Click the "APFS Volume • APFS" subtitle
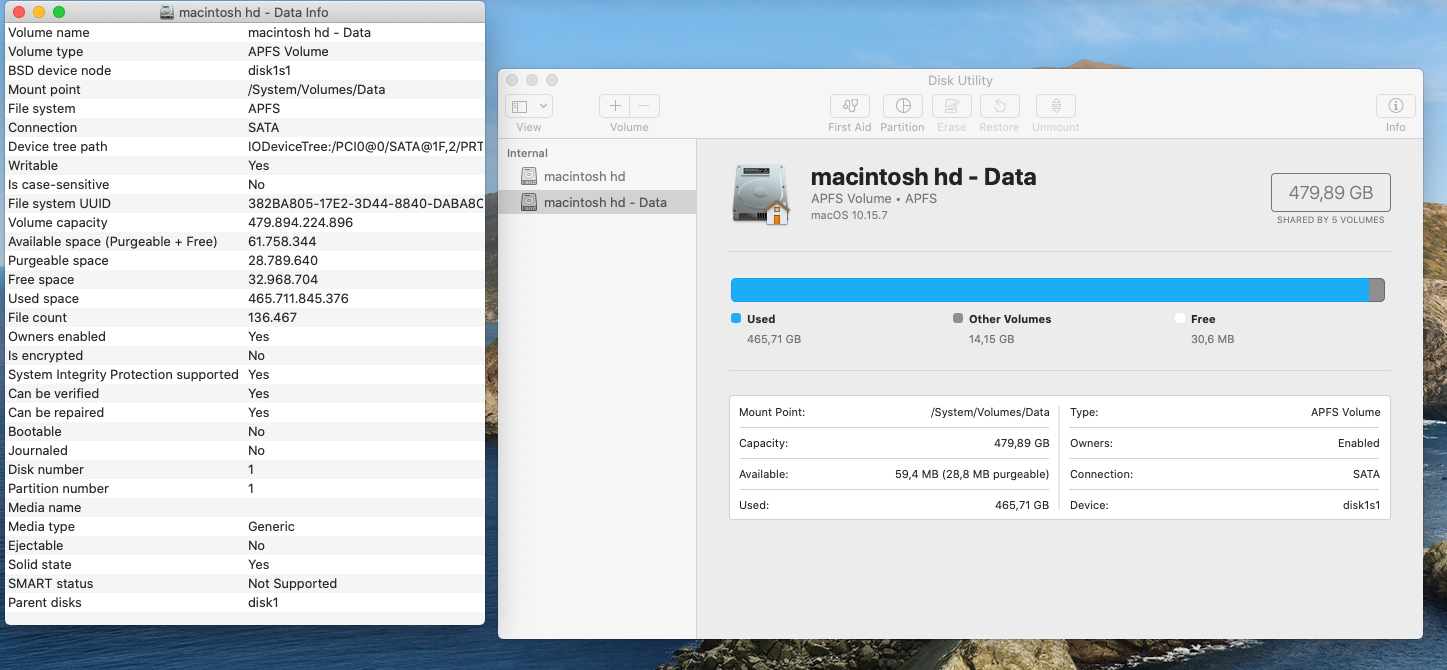 (874, 199)
